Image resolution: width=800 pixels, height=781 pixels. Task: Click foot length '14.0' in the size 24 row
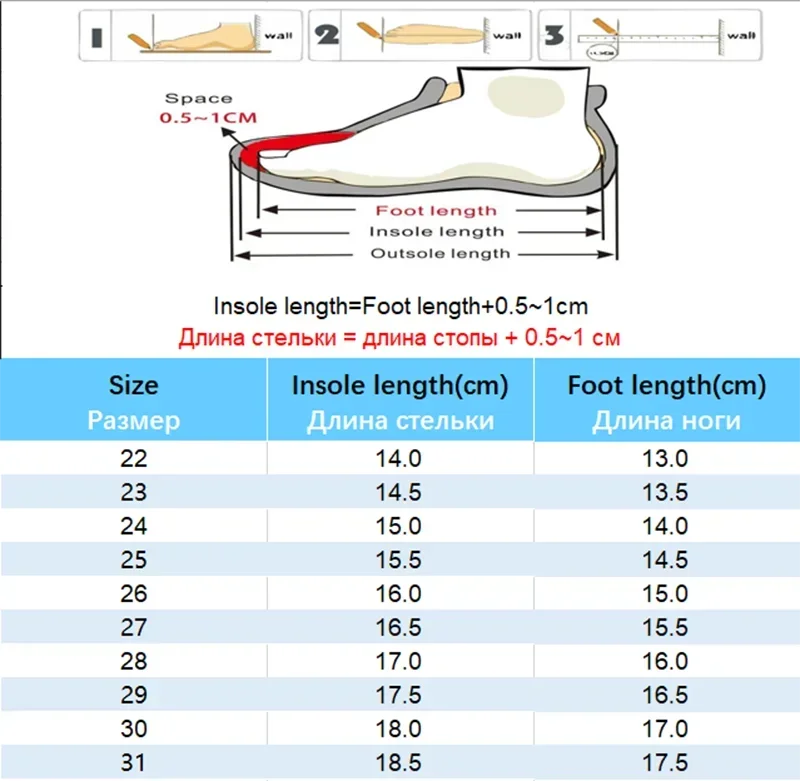click(665, 526)
